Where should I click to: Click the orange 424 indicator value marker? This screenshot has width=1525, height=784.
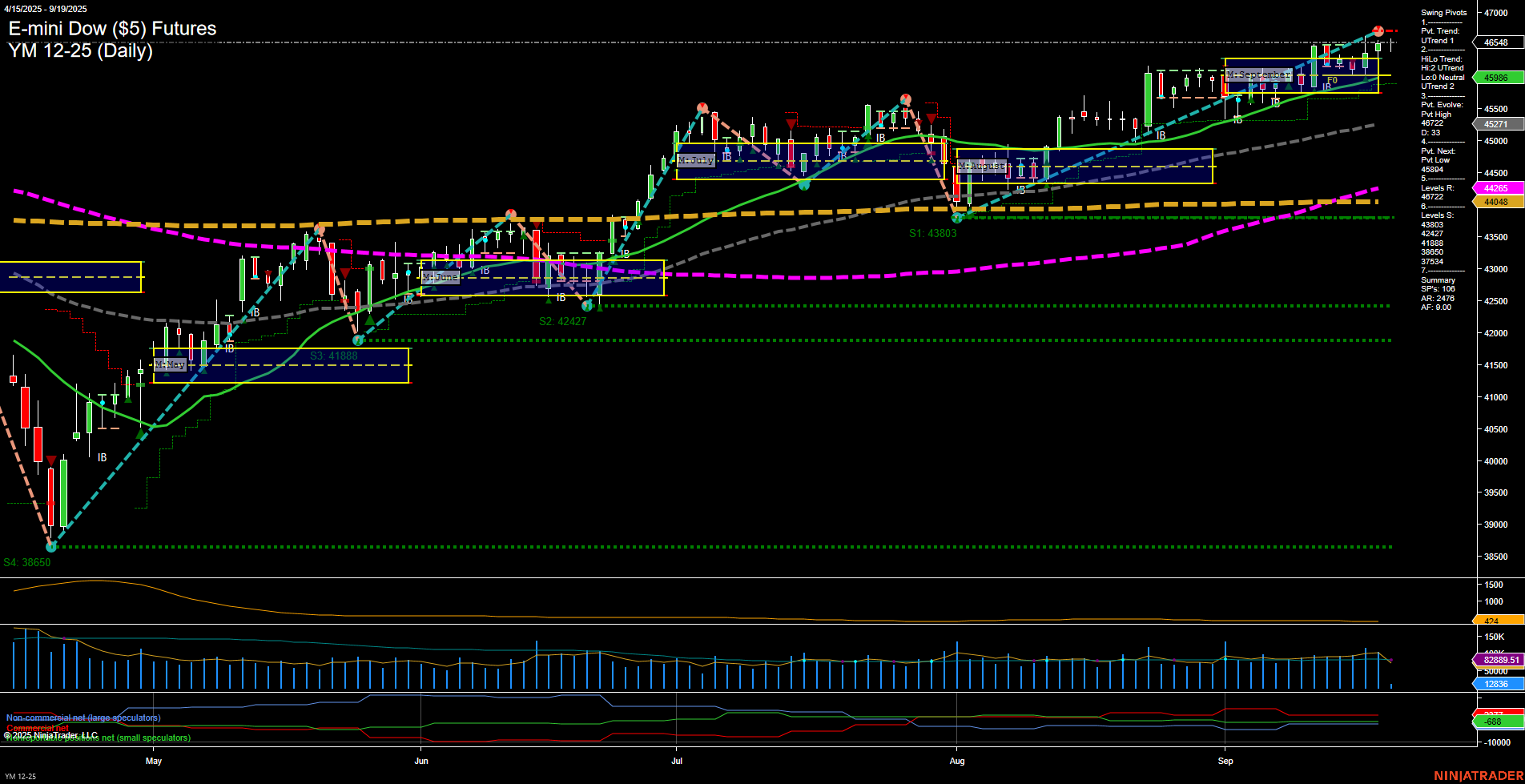pos(1497,621)
